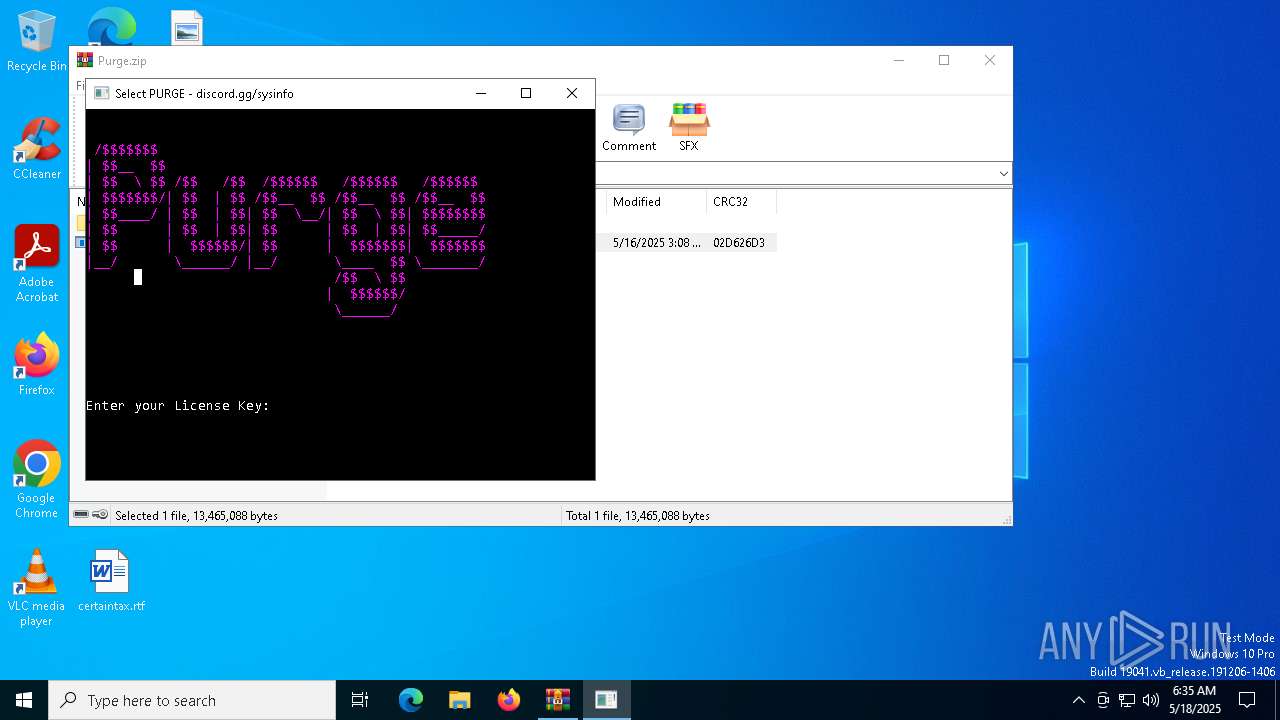Open the taskbar clock and date
This screenshot has height=720, width=1280.
pos(1195,700)
